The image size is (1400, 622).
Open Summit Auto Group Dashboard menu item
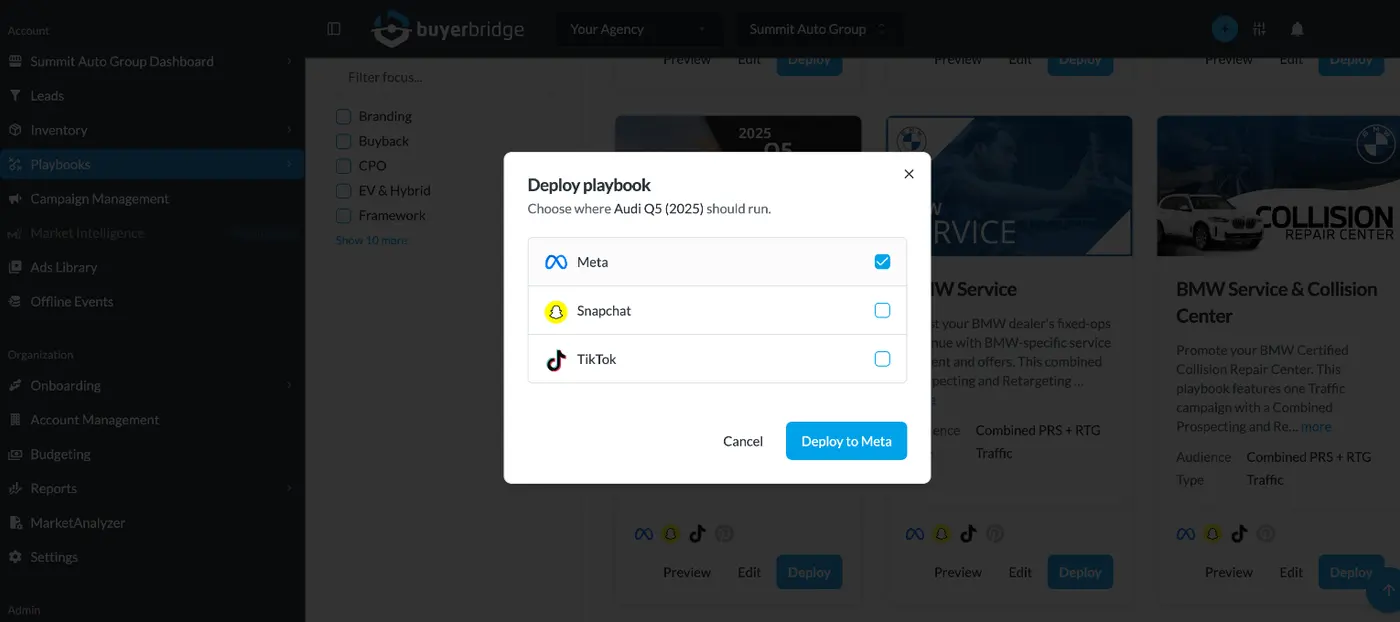click(x=152, y=61)
